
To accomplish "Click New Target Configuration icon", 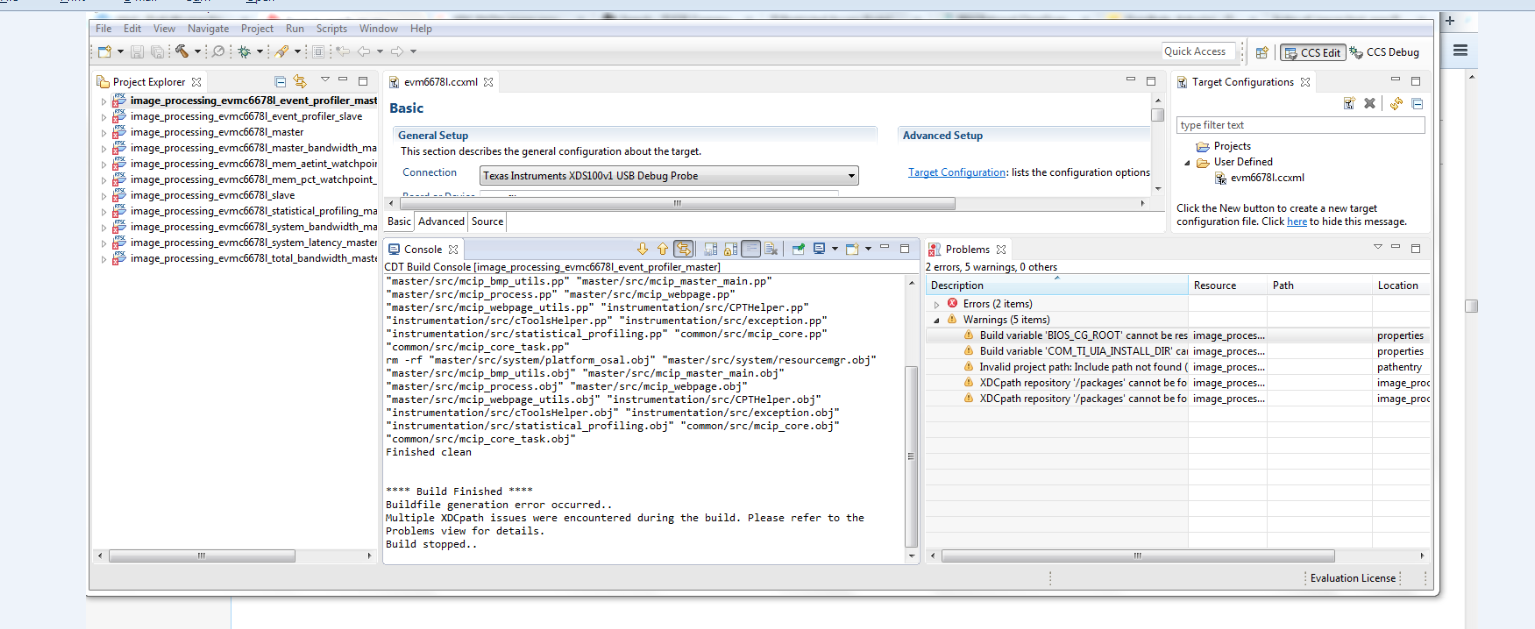I will coord(1349,103).
